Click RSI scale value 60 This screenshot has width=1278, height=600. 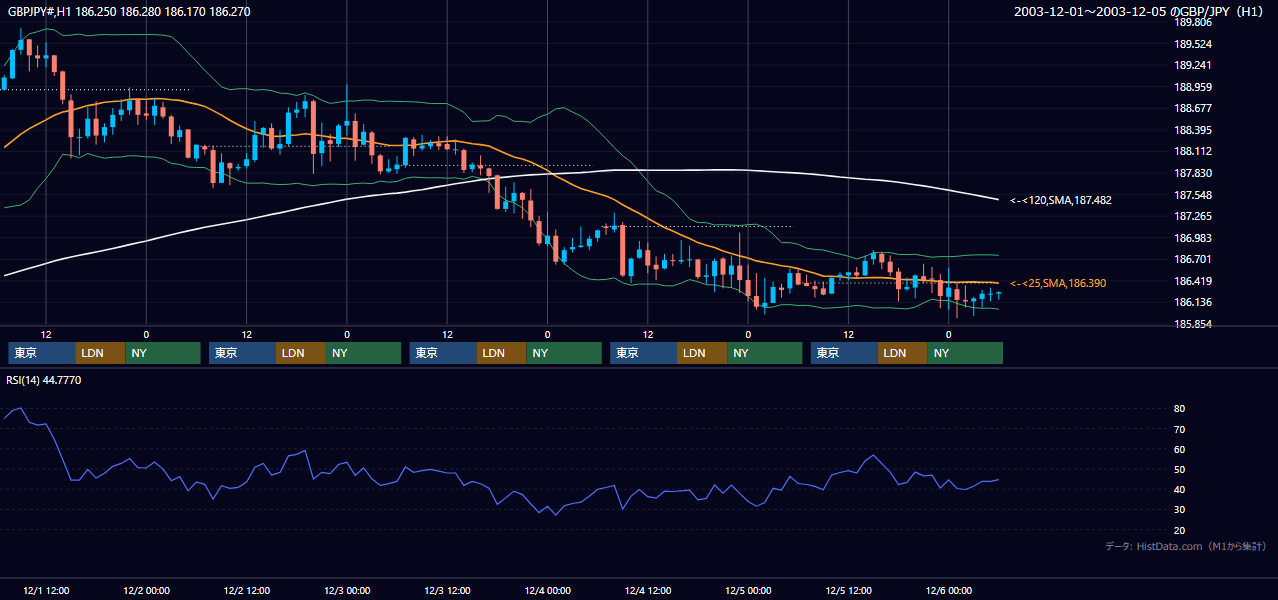point(1180,449)
